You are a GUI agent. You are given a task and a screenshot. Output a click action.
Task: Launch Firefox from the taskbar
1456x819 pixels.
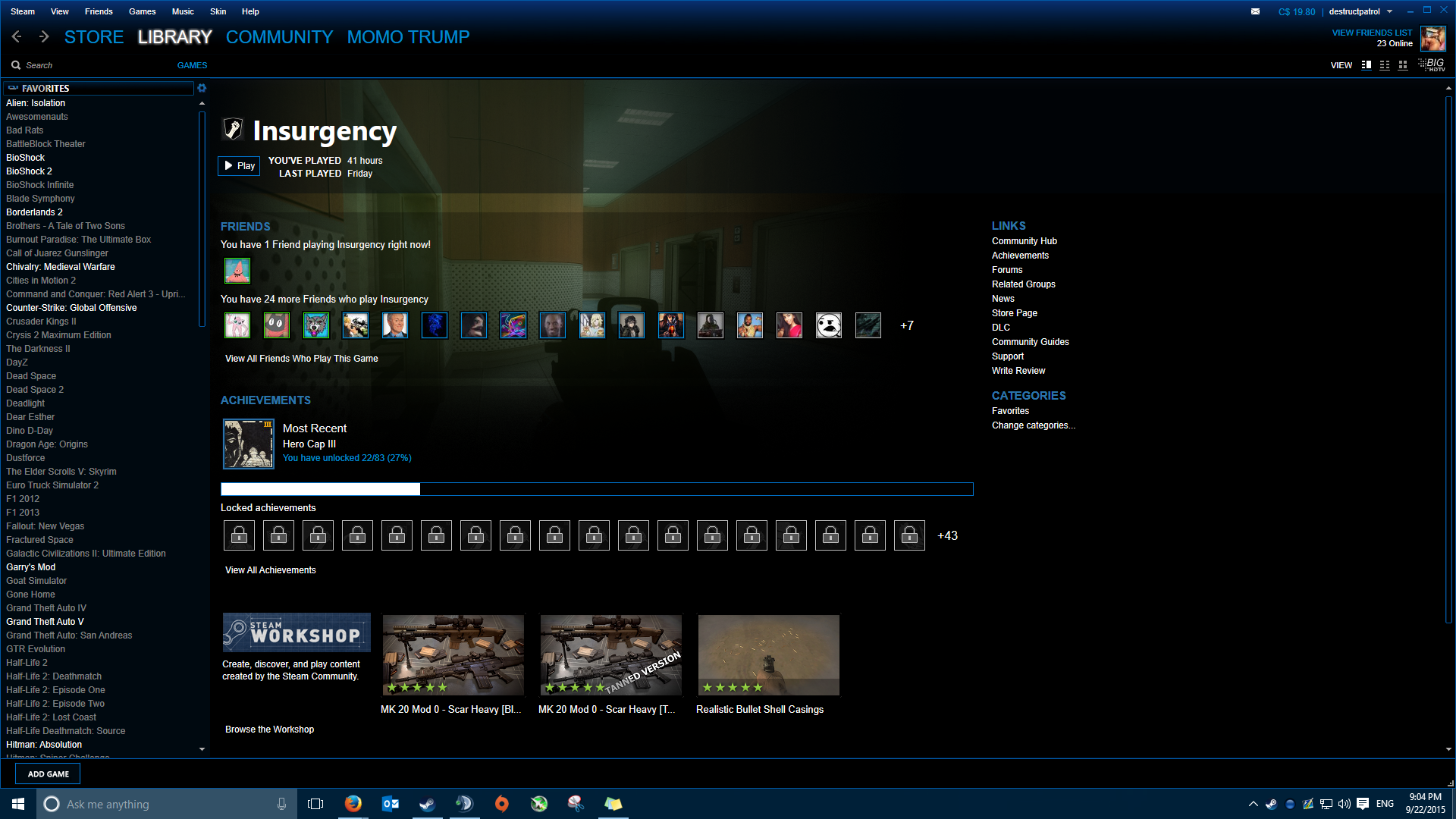353,804
